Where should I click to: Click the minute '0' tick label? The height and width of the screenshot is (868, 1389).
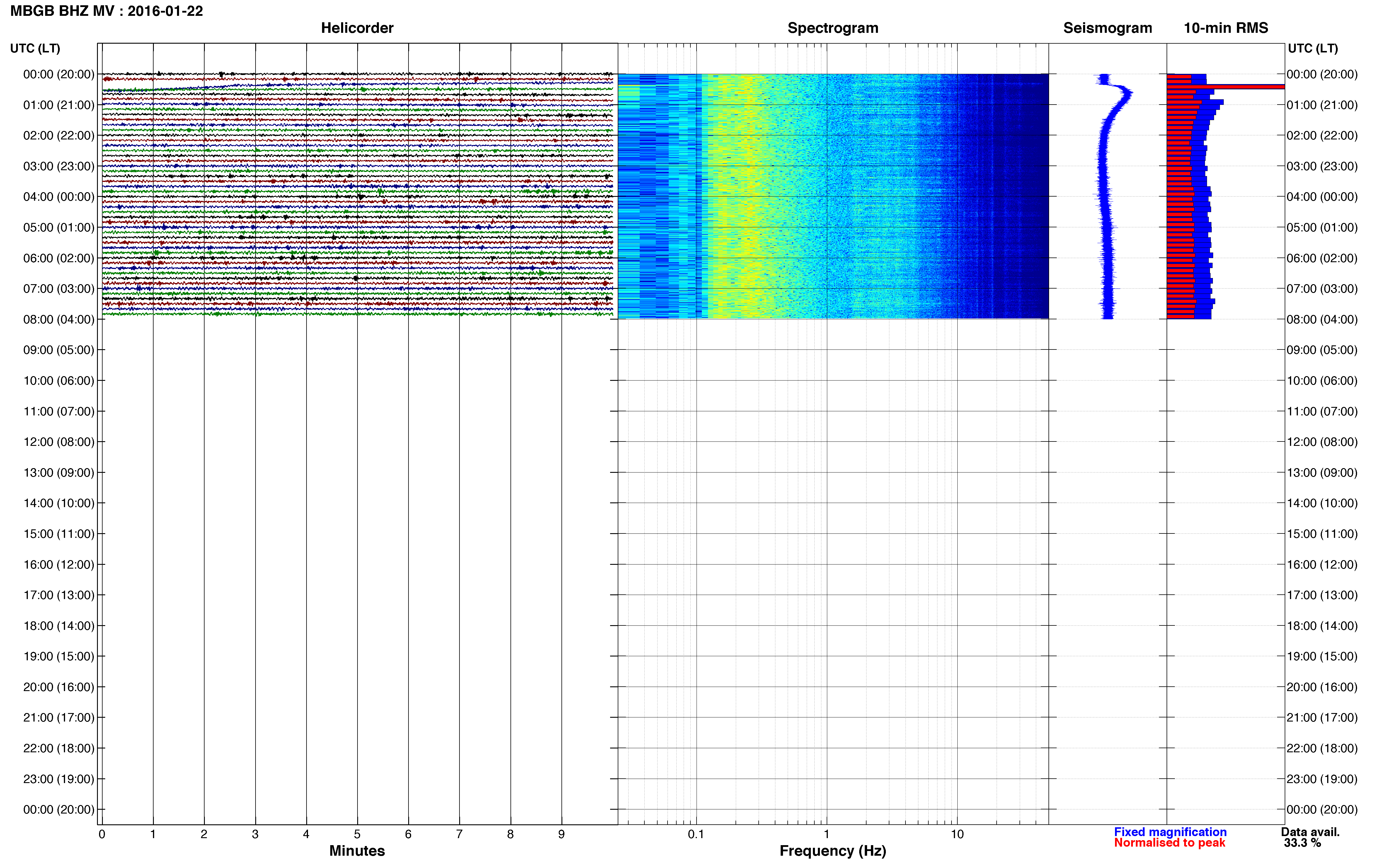pyautogui.click(x=102, y=834)
